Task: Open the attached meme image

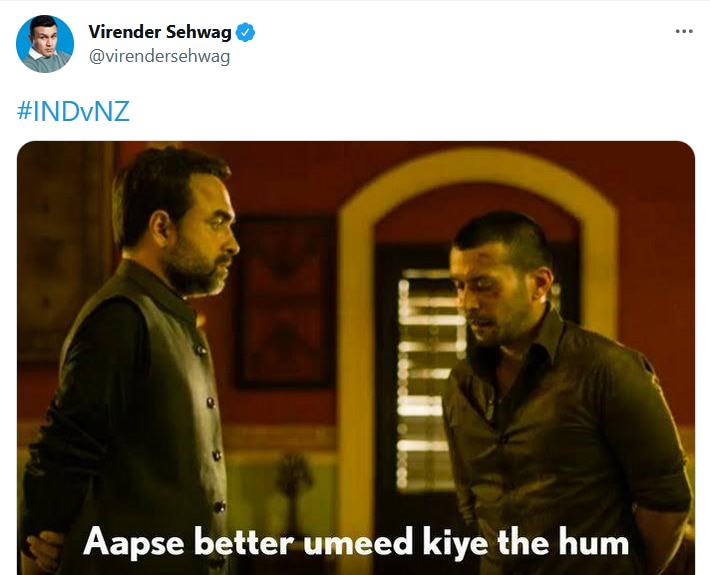Action: point(356,358)
